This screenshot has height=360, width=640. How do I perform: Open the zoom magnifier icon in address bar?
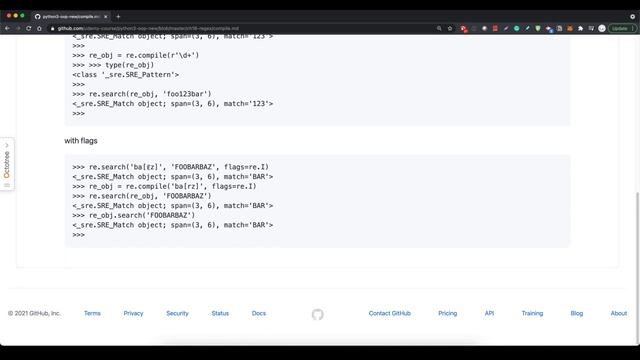[439, 29]
